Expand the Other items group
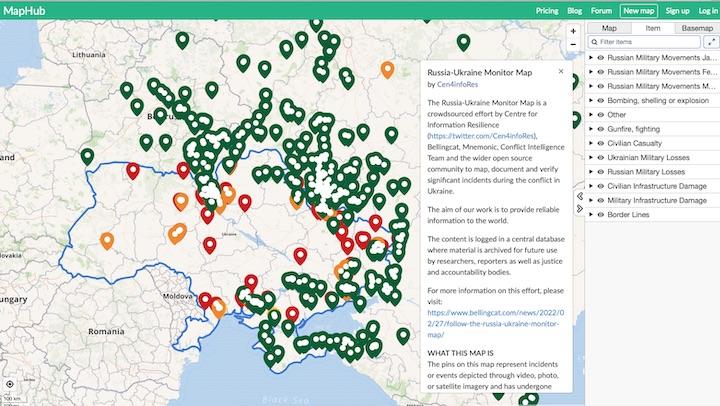720x406 pixels. [590, 115]
